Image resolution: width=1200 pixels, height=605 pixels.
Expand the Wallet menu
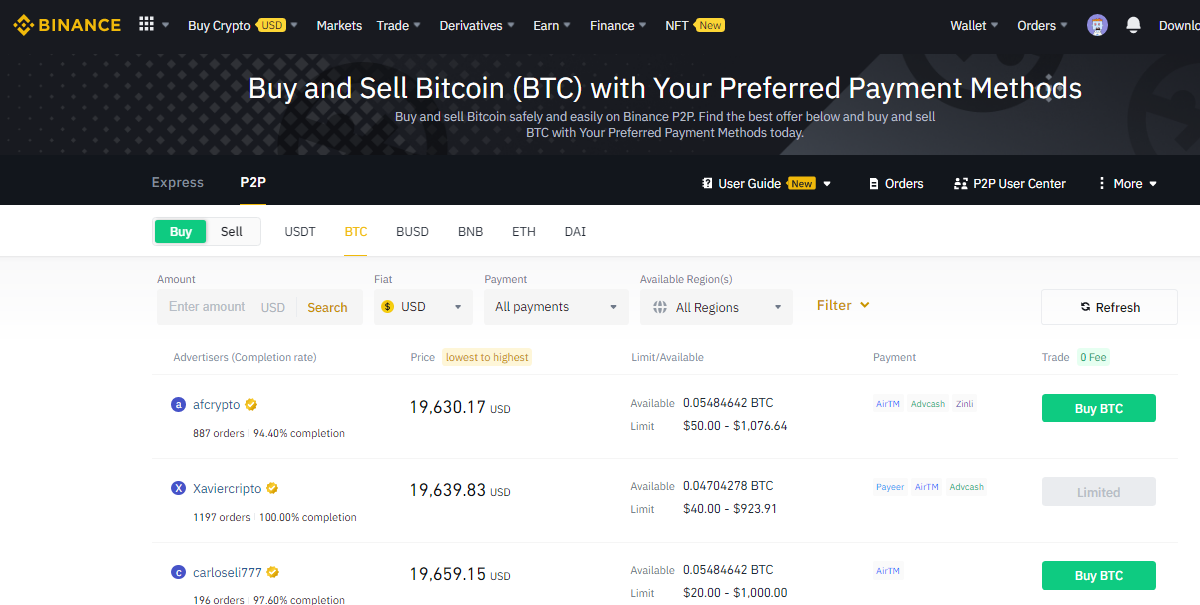(x=975, y=26)
